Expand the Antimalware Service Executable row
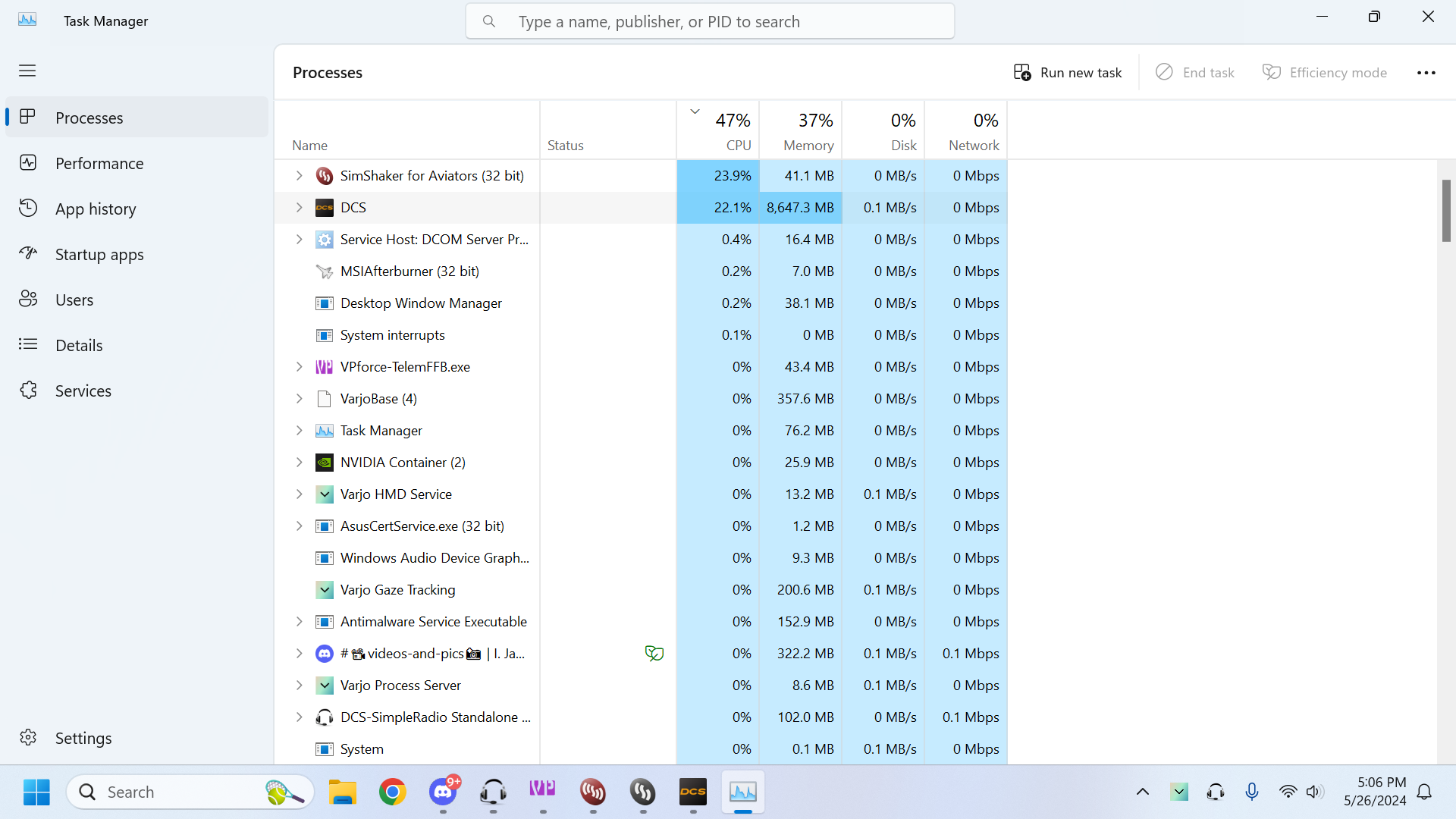This screenshot has height=819, width=1456. (299, 622)
